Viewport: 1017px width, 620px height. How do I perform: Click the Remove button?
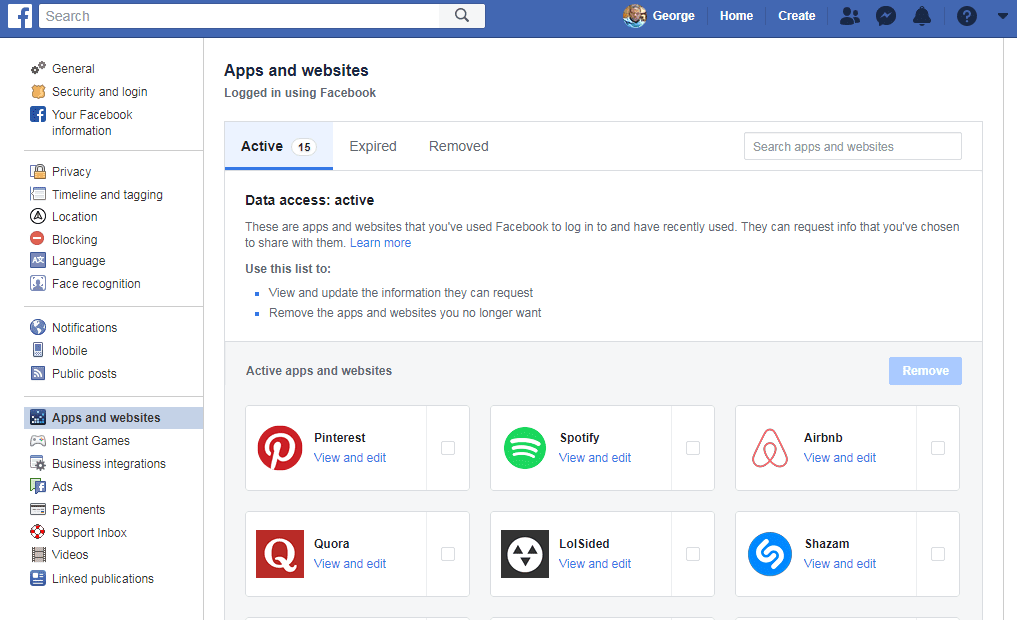(x=925, y=370)
